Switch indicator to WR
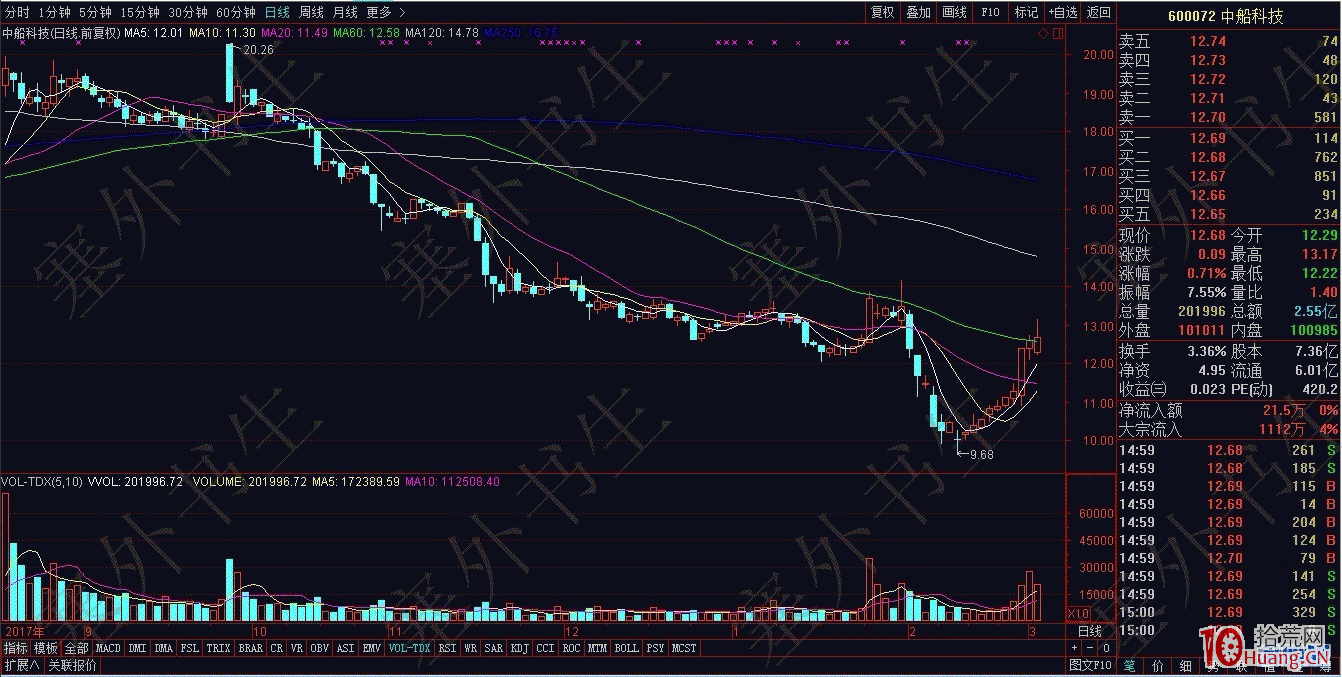Screen dimensions: 1342x677 471,648
